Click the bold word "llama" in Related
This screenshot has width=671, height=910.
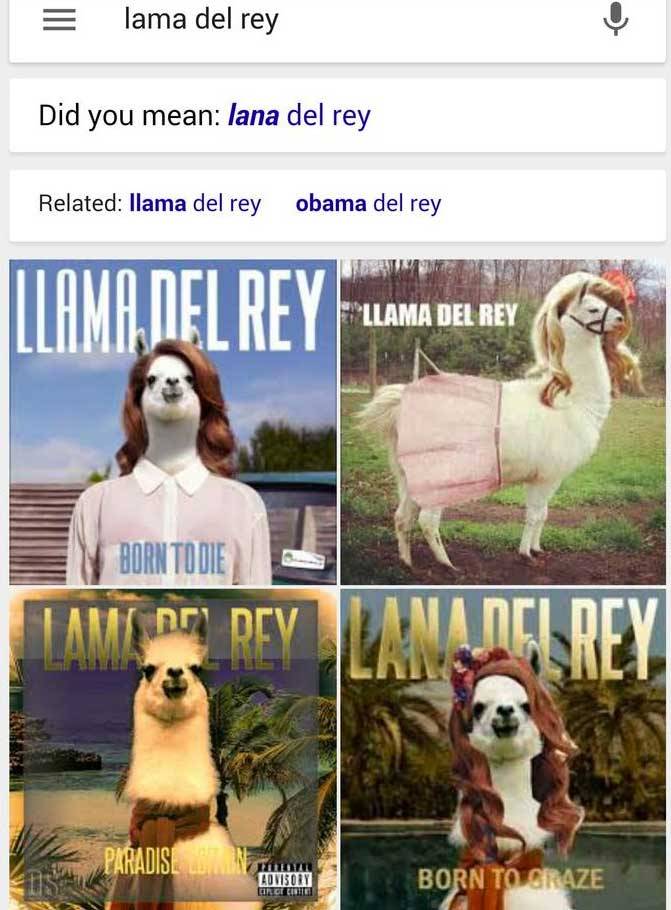pyautogui.click(x=158, y=203)
